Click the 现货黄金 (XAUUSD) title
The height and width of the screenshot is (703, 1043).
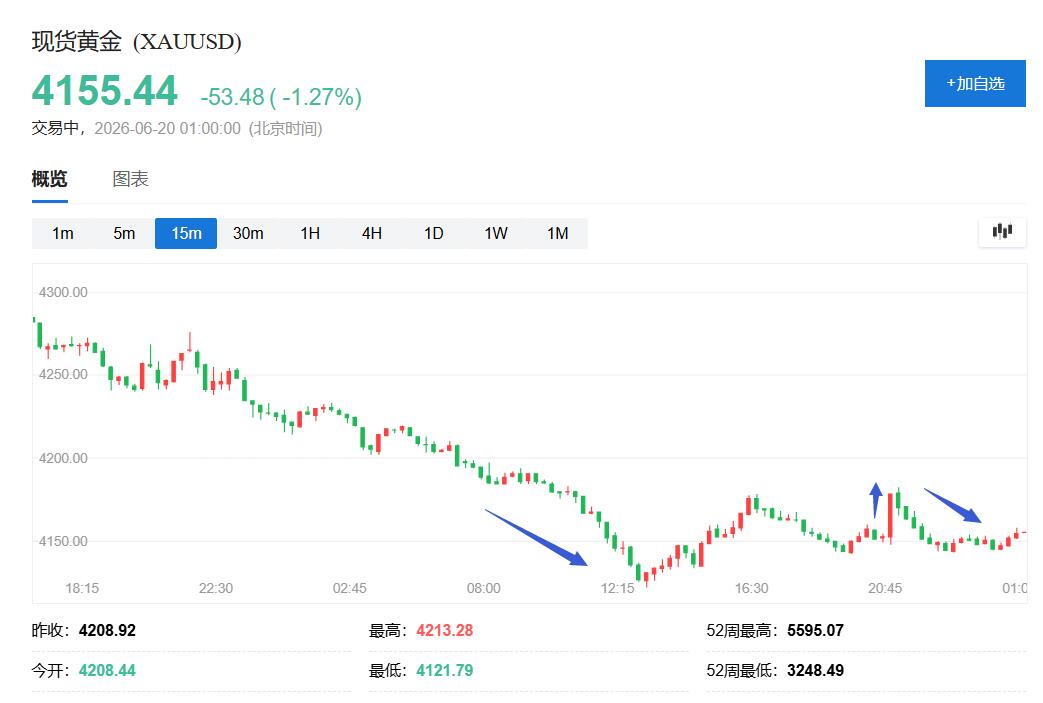[136, 41]
